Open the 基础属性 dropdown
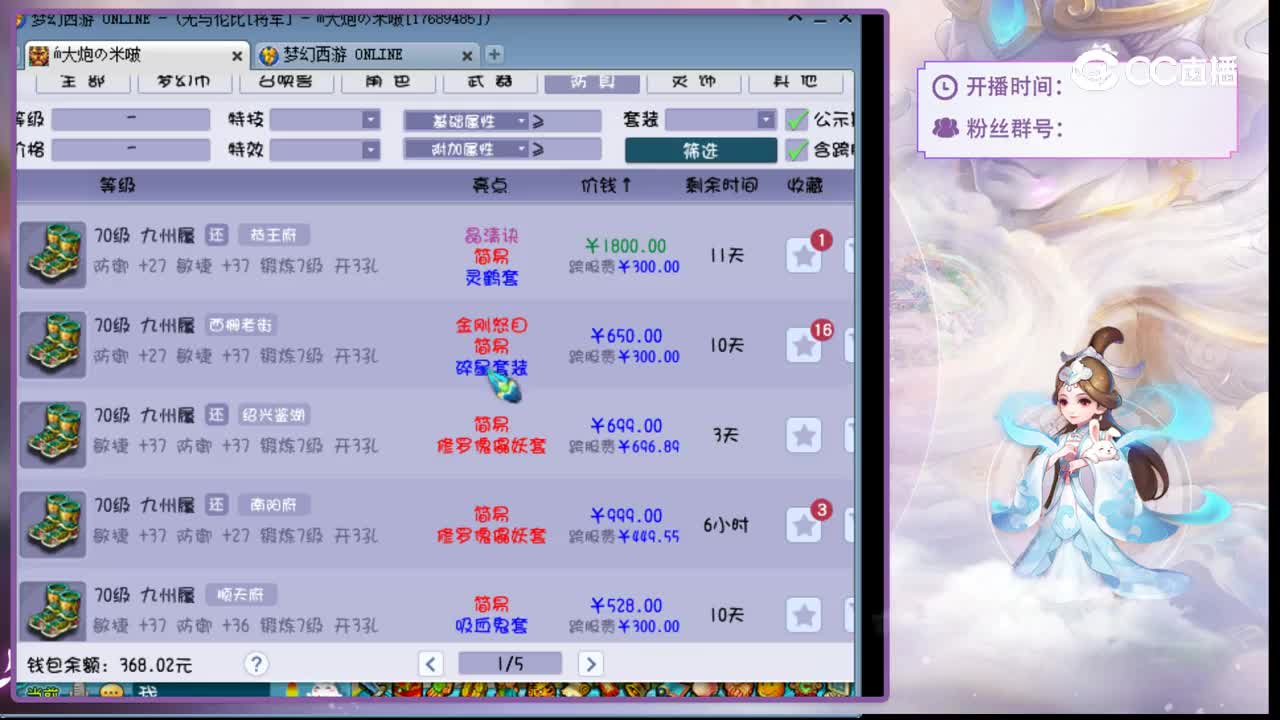This screenshot has height=720, width=1280. point(466,121)
